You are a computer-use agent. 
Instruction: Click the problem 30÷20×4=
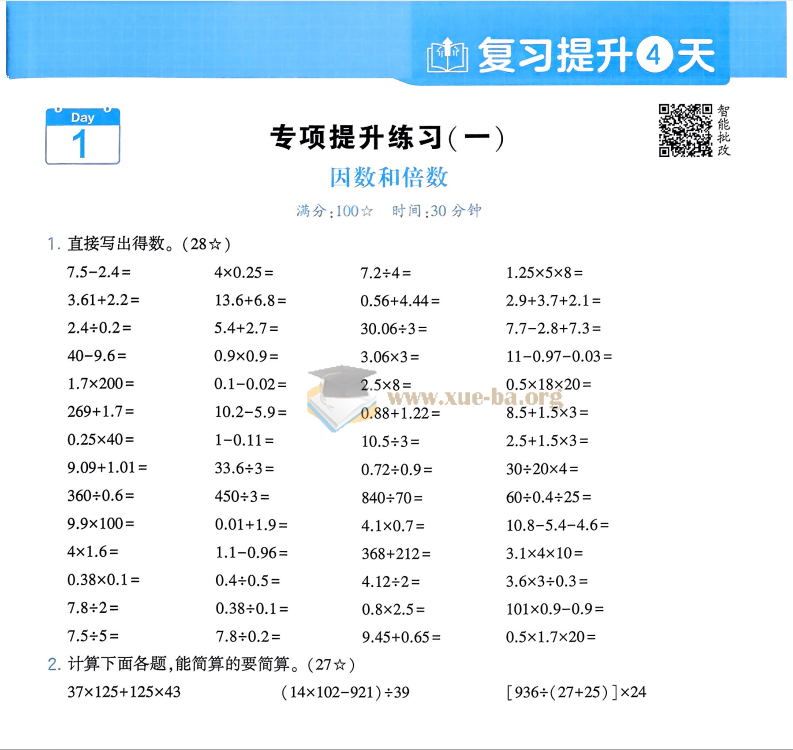(542, 469)
